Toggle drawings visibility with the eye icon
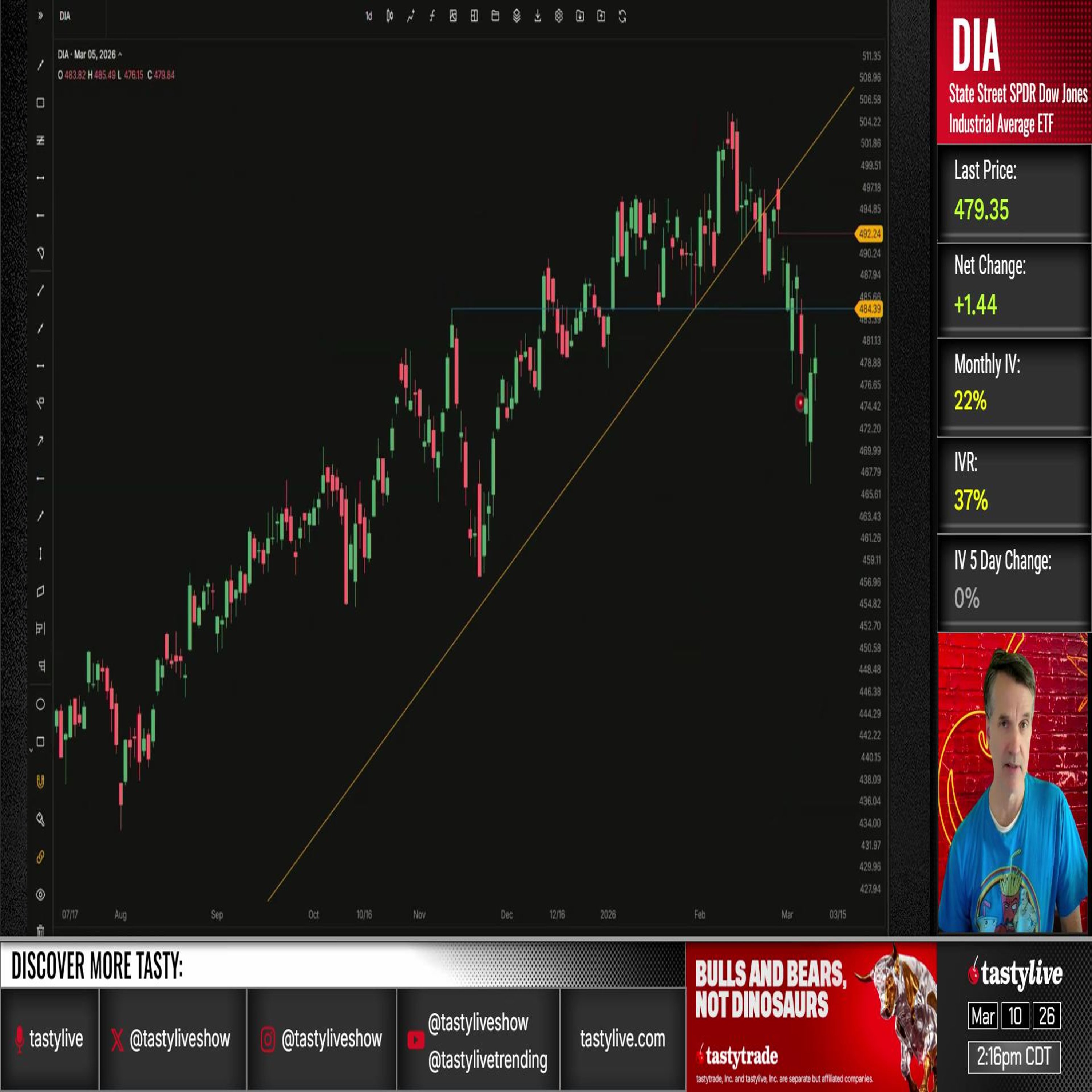This screenshot has height=1092, width=1092. [x=40, y=895]
